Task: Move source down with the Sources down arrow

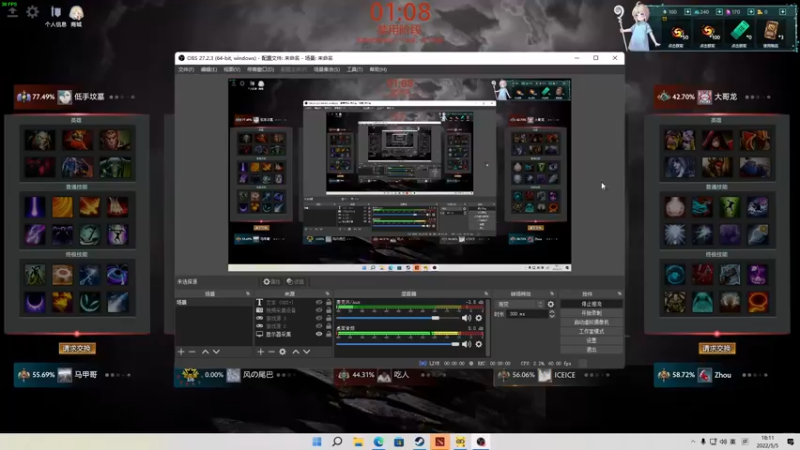Action: click(307, 352)
